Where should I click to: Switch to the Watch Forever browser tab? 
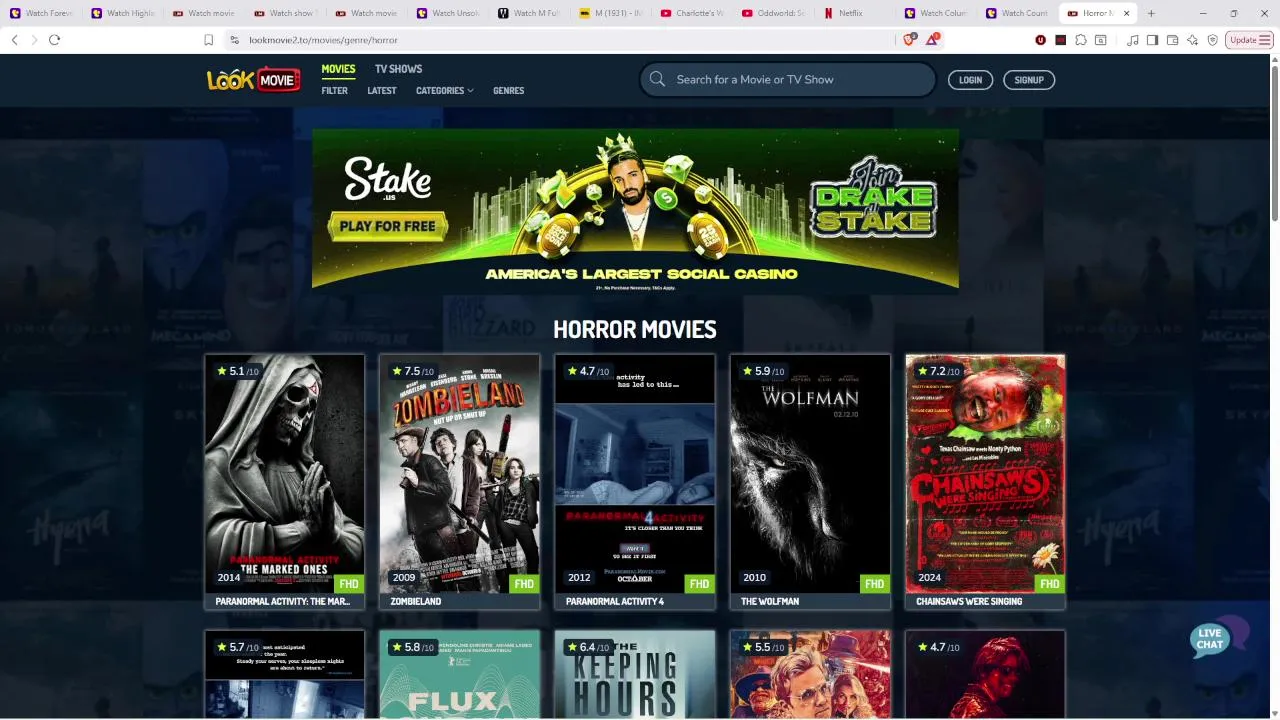pyautogui.click(x=42, y=13)
